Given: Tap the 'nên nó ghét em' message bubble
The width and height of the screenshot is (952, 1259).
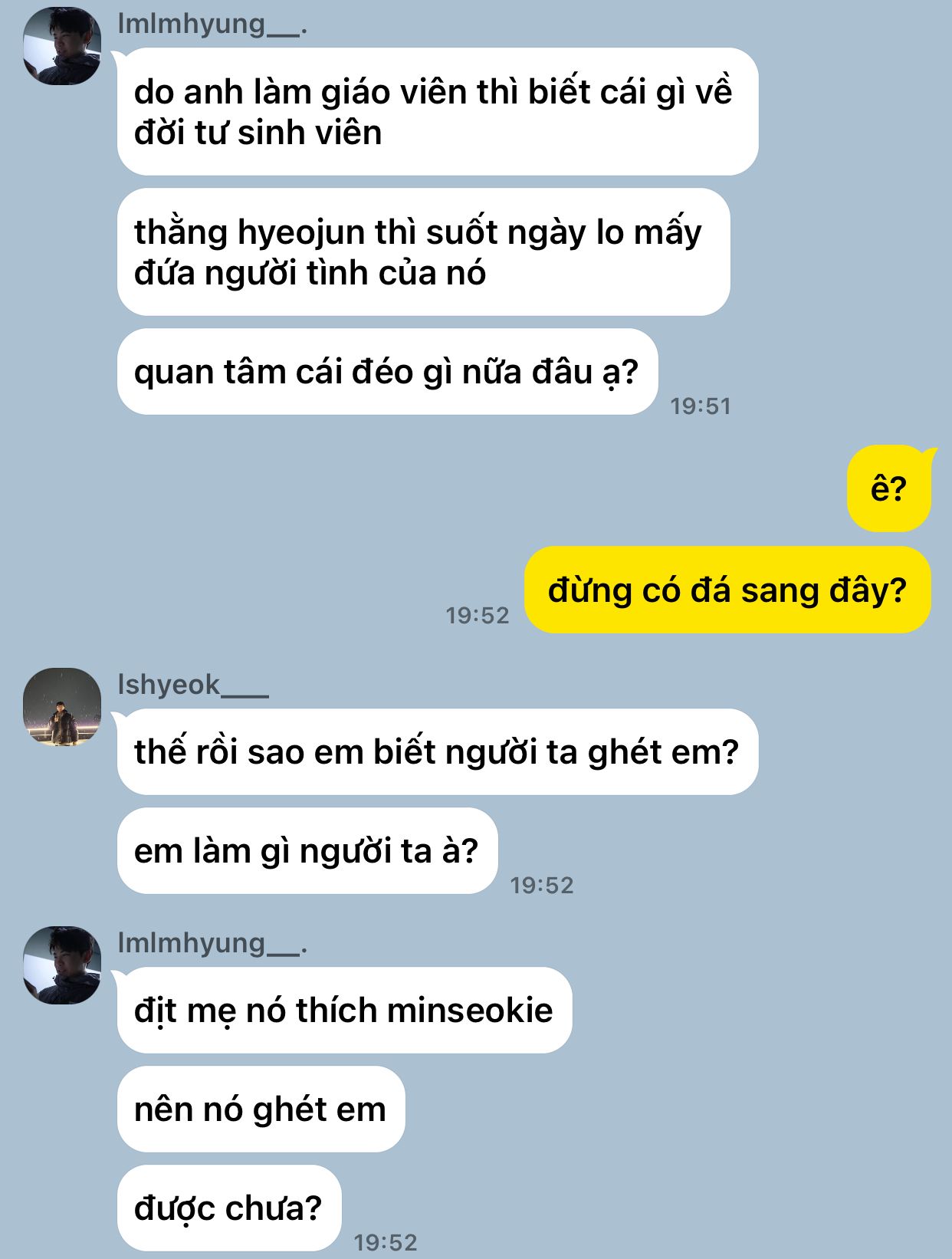Looking at the screenshot, I should click(x=261, y=1109).
